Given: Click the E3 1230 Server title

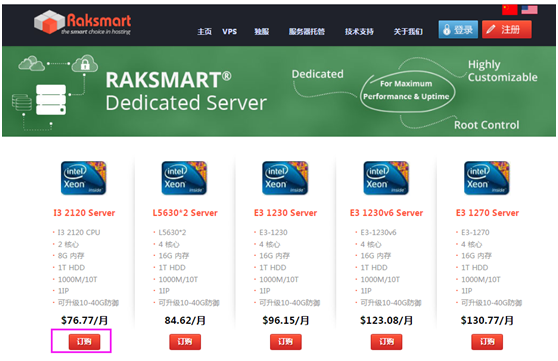Looking at the screenshot, I should click(285, 213).
